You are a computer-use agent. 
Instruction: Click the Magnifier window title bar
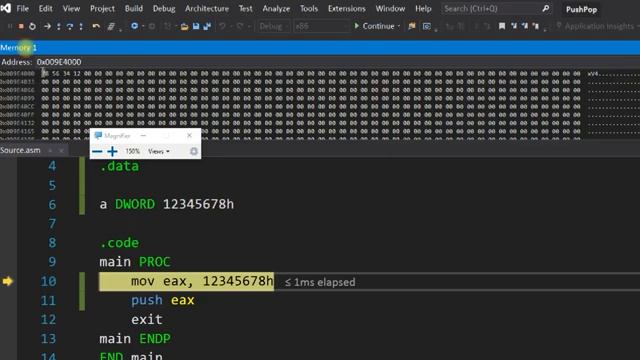[x=145, y=136]
